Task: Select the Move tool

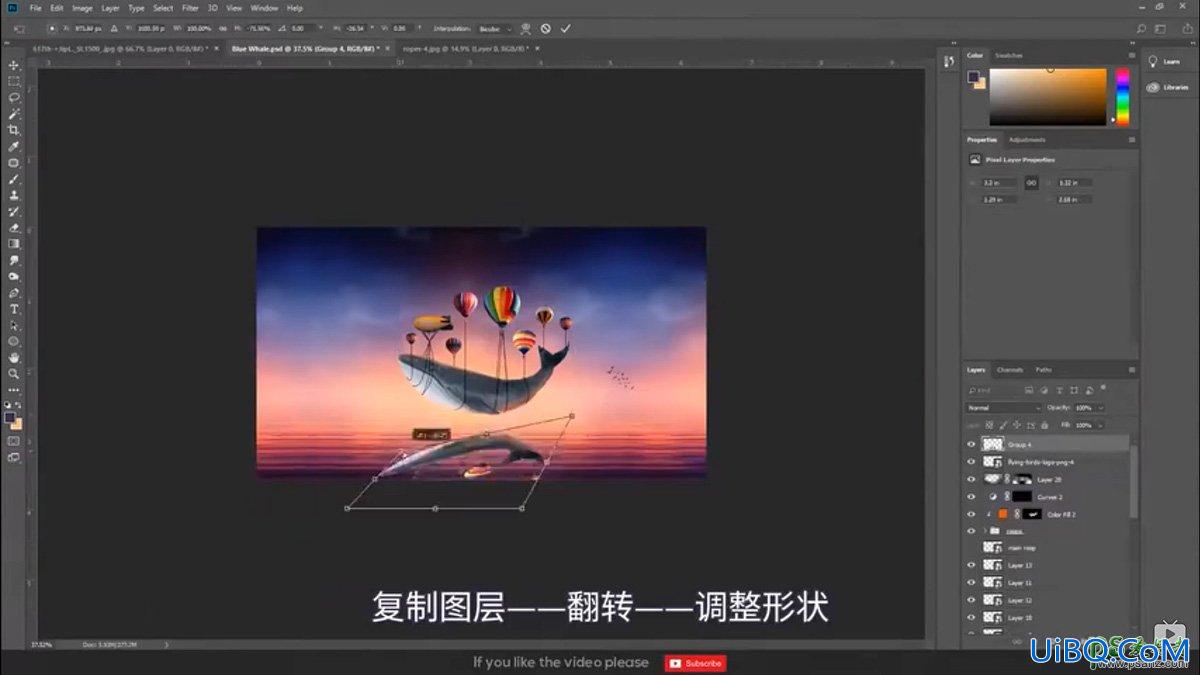Action: tap(14, 65)
